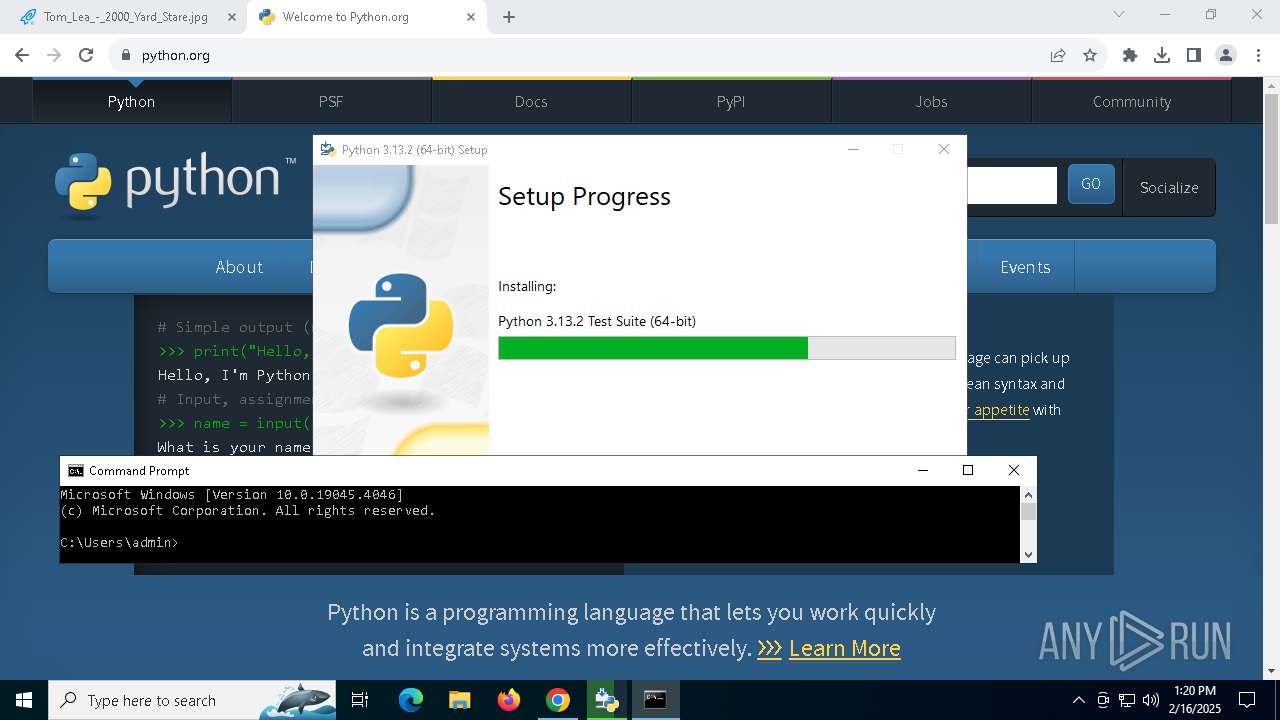Open the Socialize menu
This screenshot has width=1280, height=720.
1169,187
